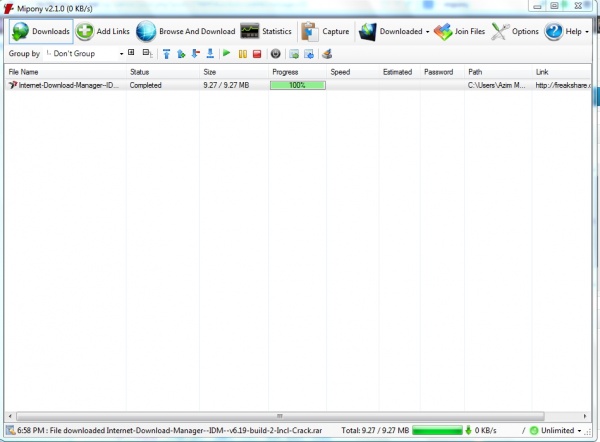Sort by Estimated column header
Image resolution: width=600 pixels, height=442 pixels.
pyautogui.click(x=400, y=72)
